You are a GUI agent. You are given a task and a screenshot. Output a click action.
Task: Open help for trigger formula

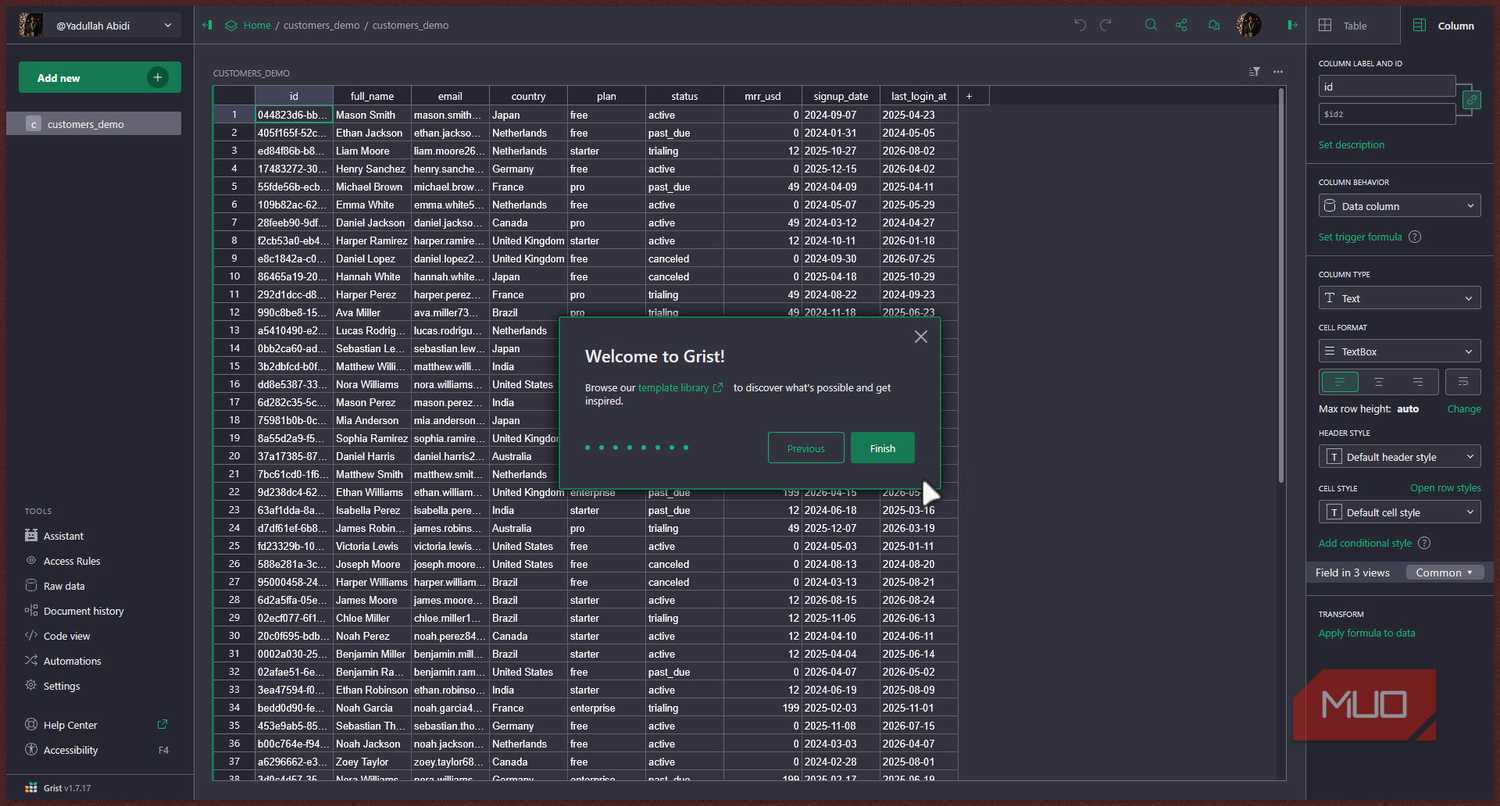pyautogui.click(x=1414, y=237)
